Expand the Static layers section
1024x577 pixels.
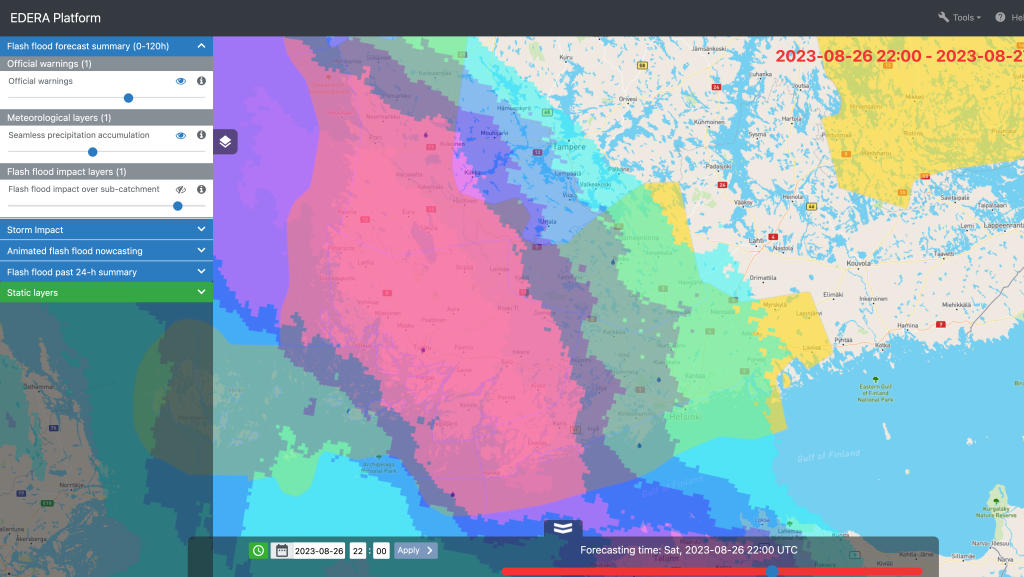point(106,293)
